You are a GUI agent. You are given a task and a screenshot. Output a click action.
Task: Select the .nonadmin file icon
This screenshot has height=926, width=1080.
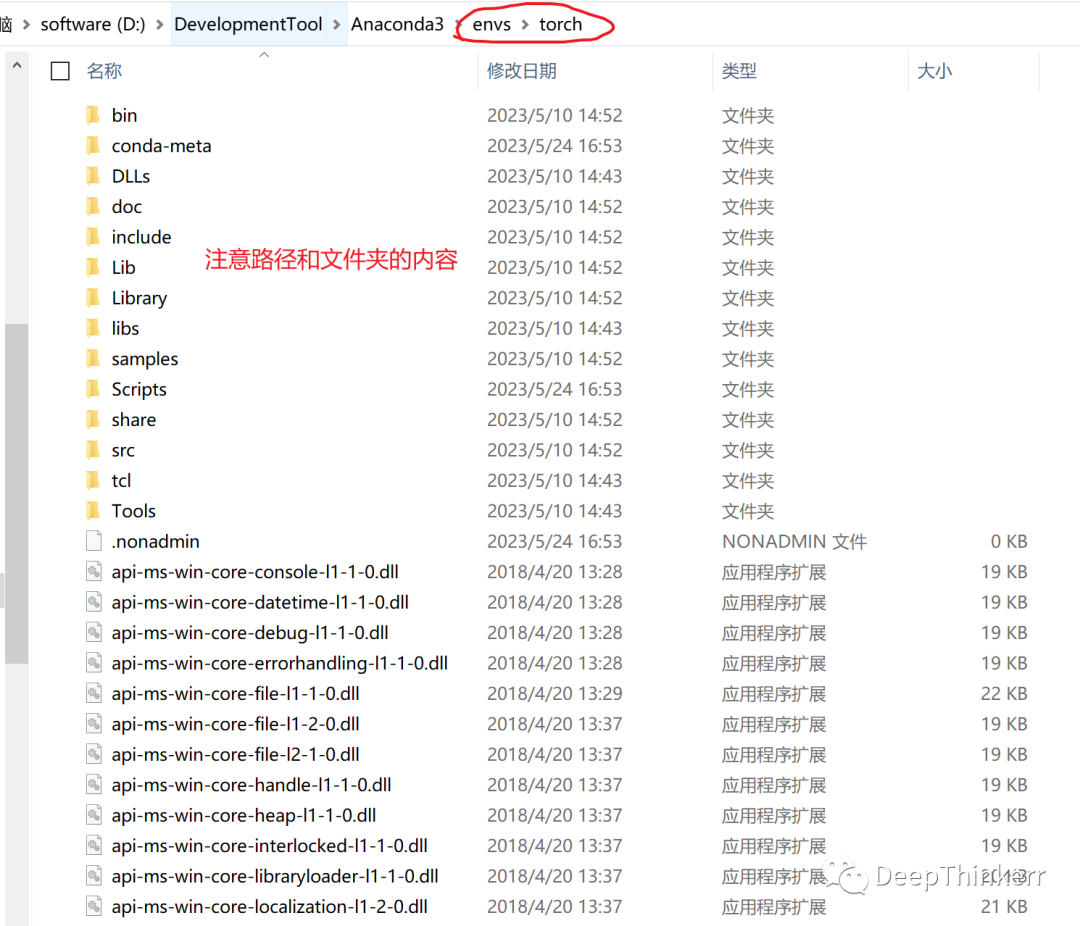94,541
